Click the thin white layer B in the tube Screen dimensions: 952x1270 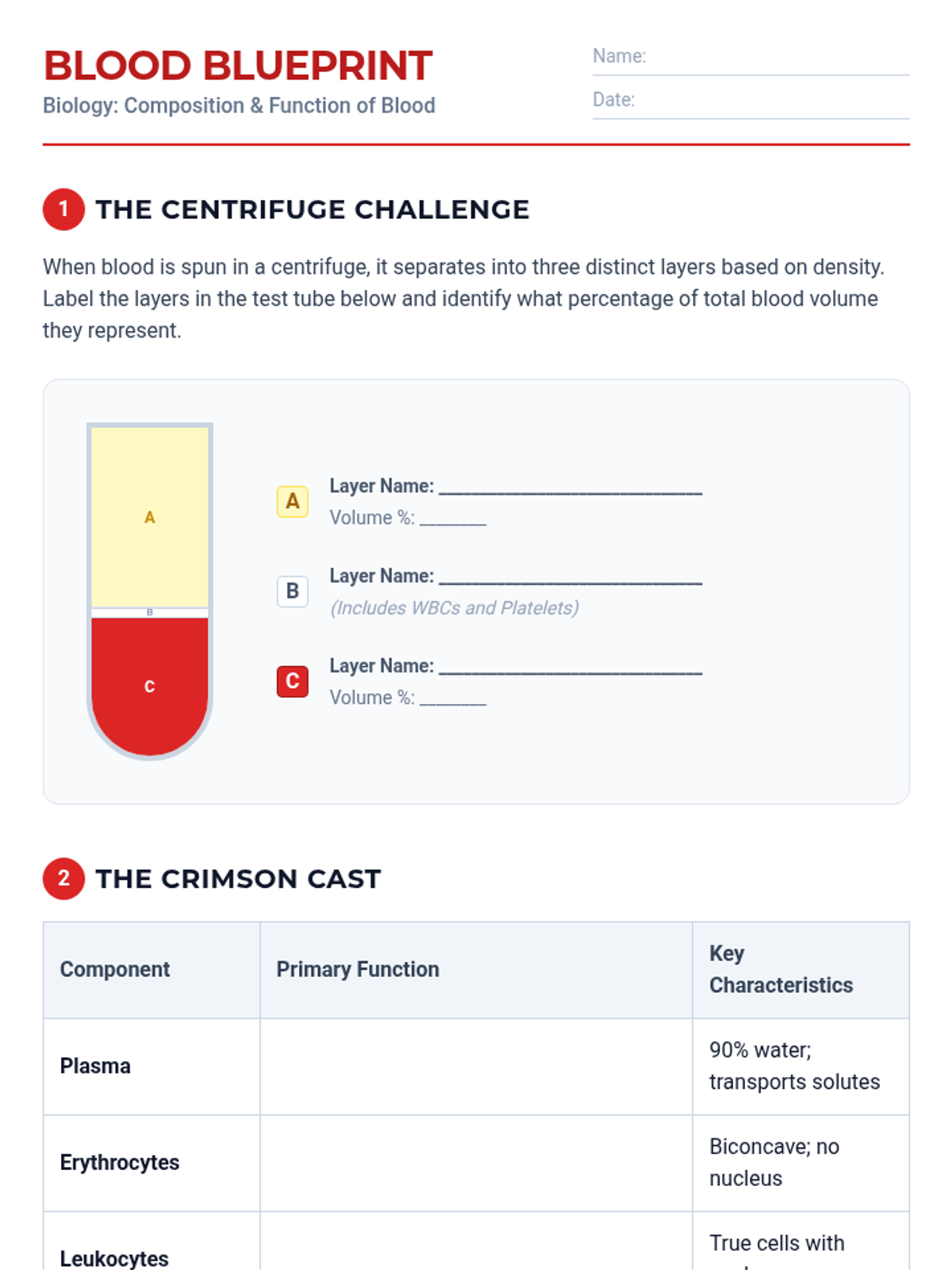pyautogui.click(x=150, y=613)
